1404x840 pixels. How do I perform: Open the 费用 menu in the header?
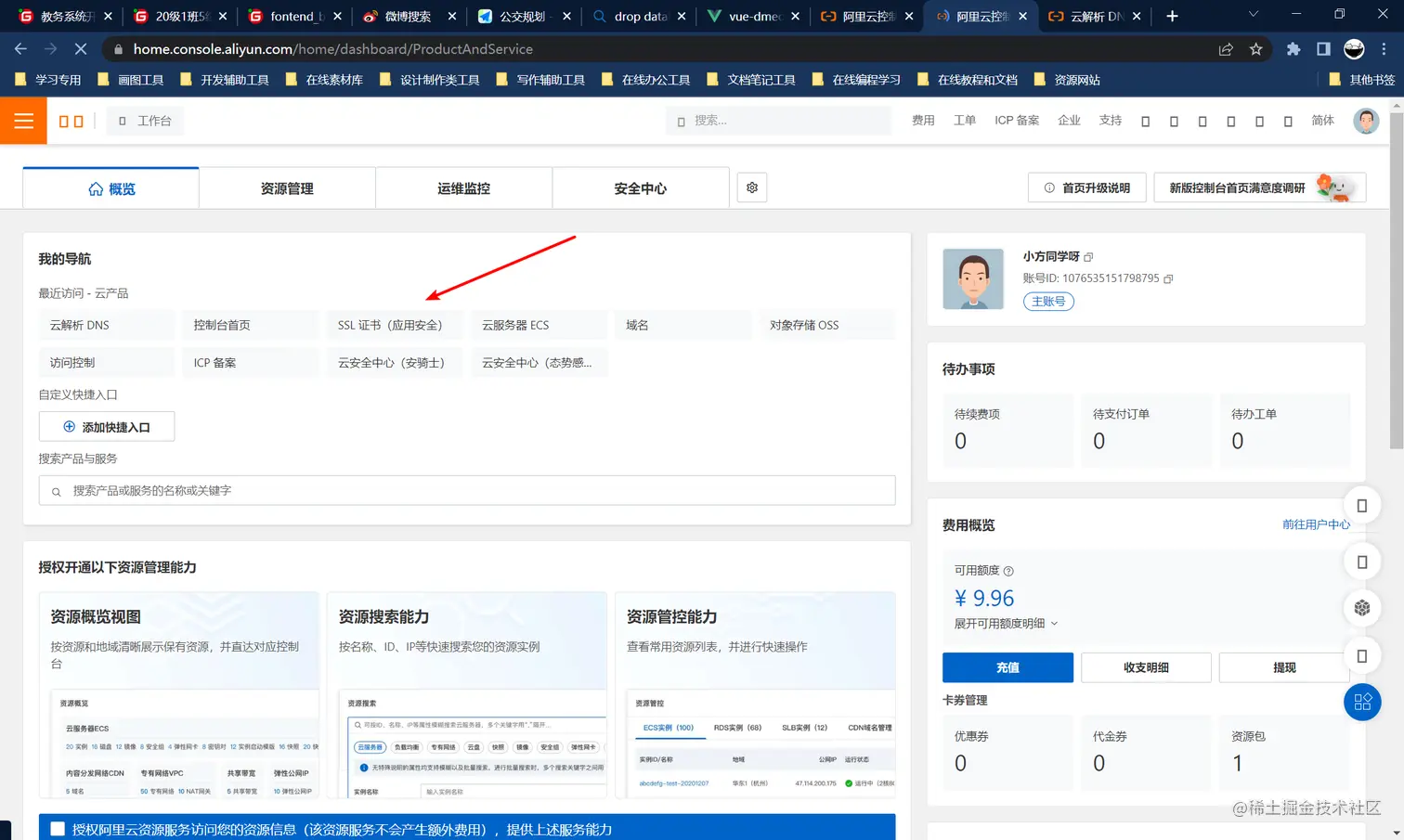(923, 121)
